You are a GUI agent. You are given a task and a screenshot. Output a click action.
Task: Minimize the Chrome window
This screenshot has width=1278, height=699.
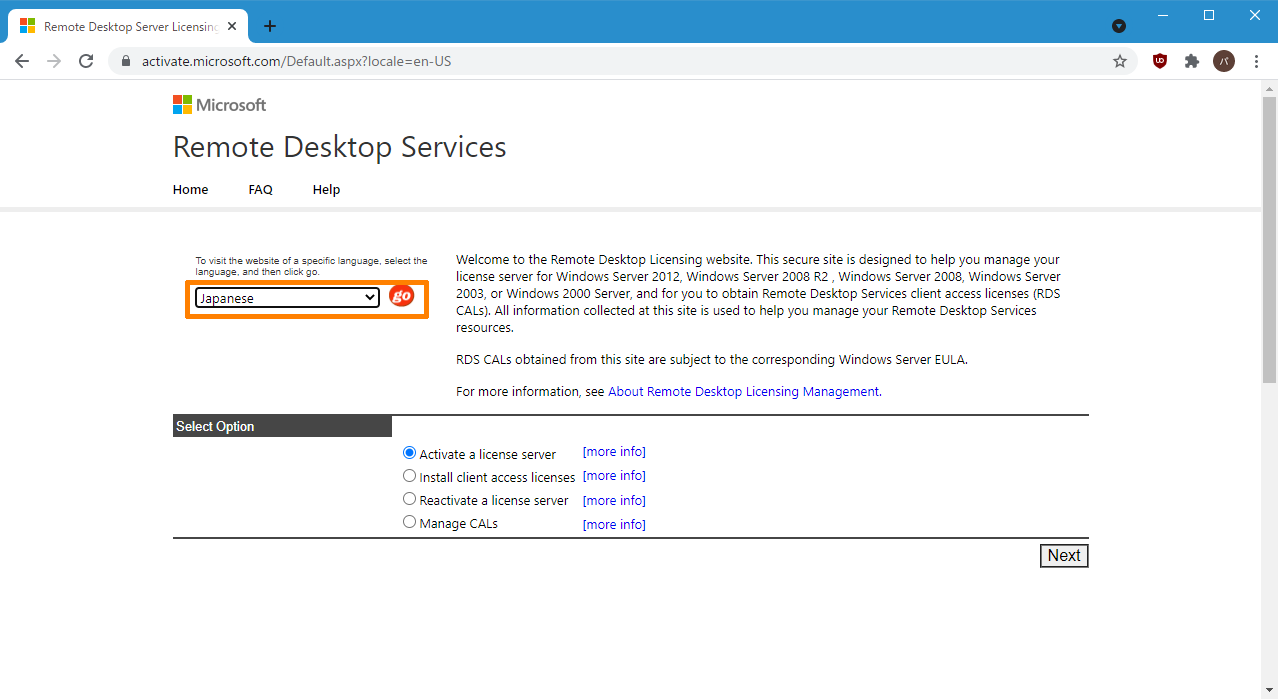1162,15
